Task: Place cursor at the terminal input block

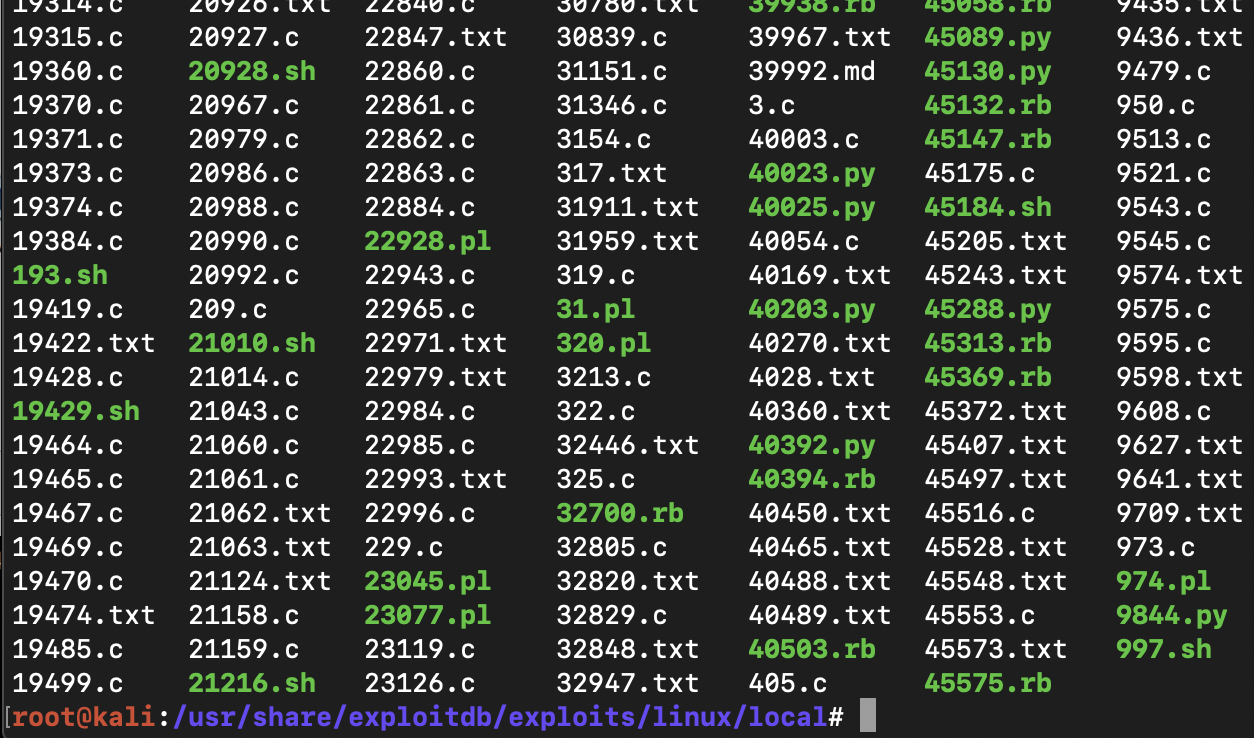Action: coord(867,717)
